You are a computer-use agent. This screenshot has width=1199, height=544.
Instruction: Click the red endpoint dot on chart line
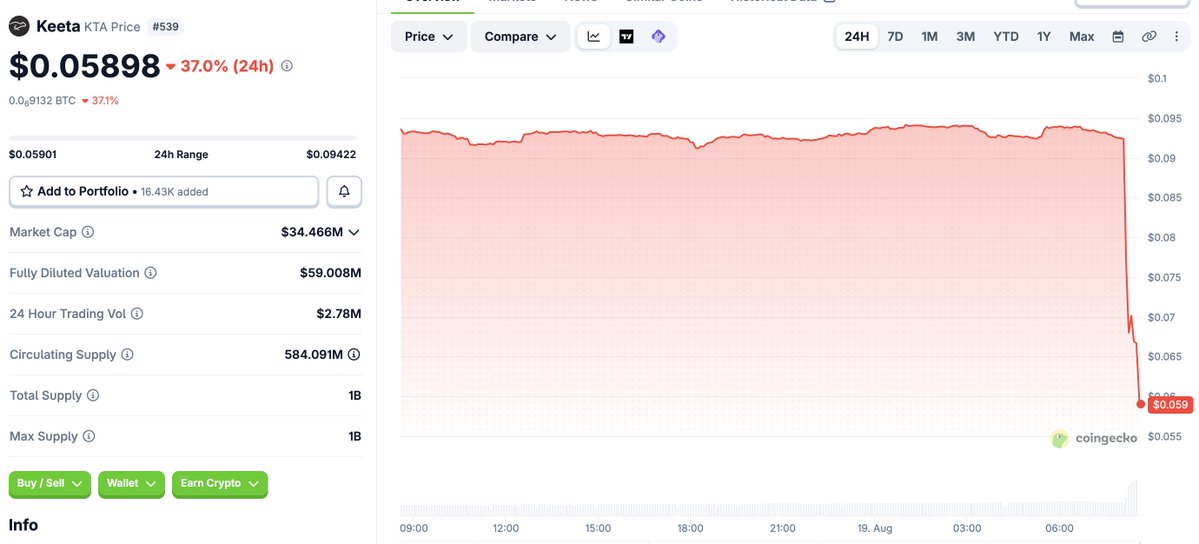(1141, 404)
